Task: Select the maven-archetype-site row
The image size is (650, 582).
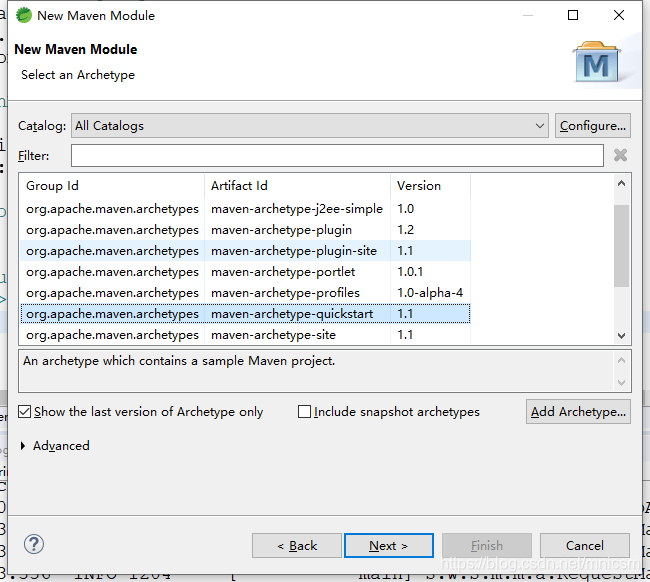Action: 245,335
